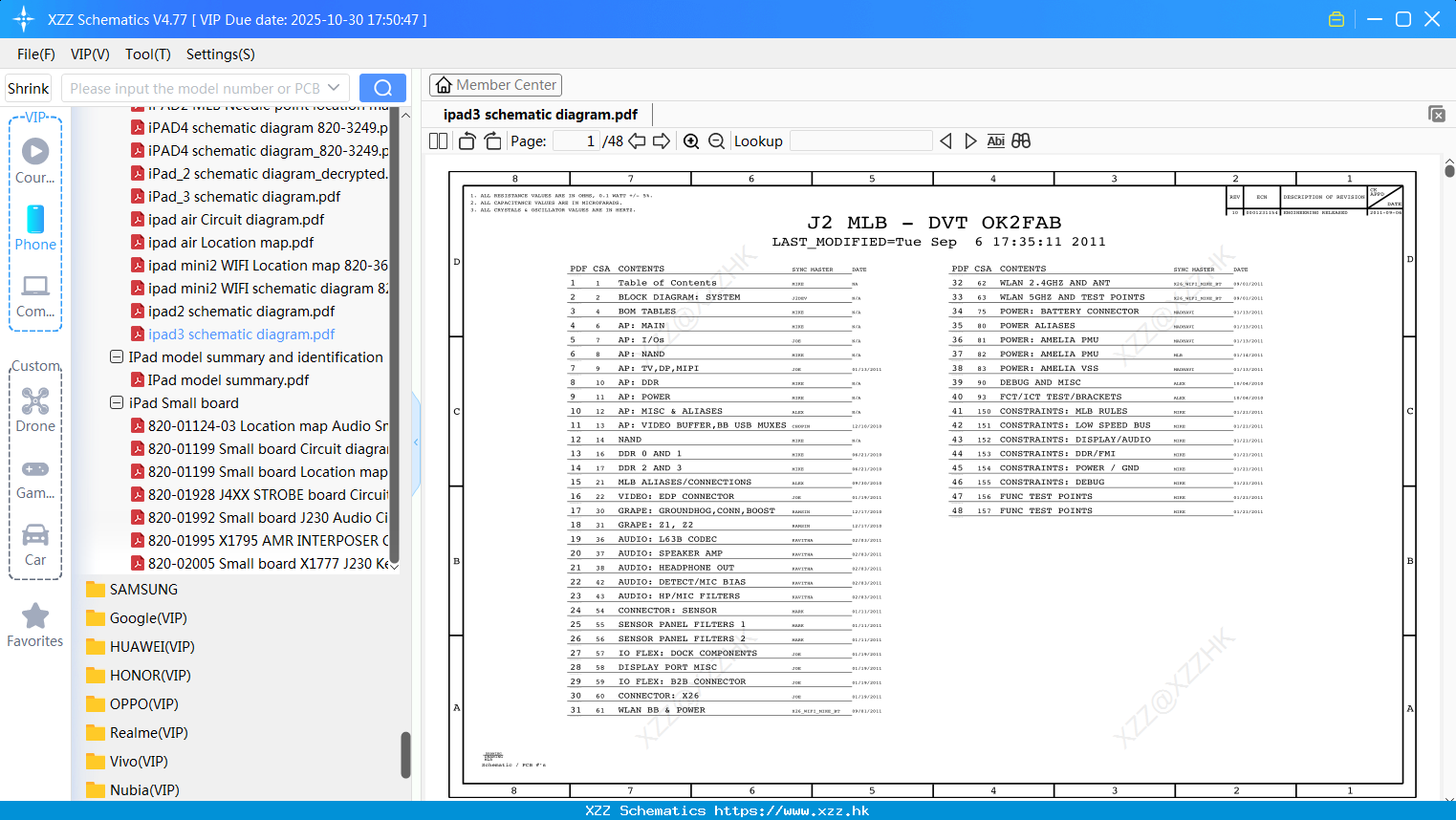Go to the next page arrow
The width and height of the screenshot is (1456, 820).
662,140
